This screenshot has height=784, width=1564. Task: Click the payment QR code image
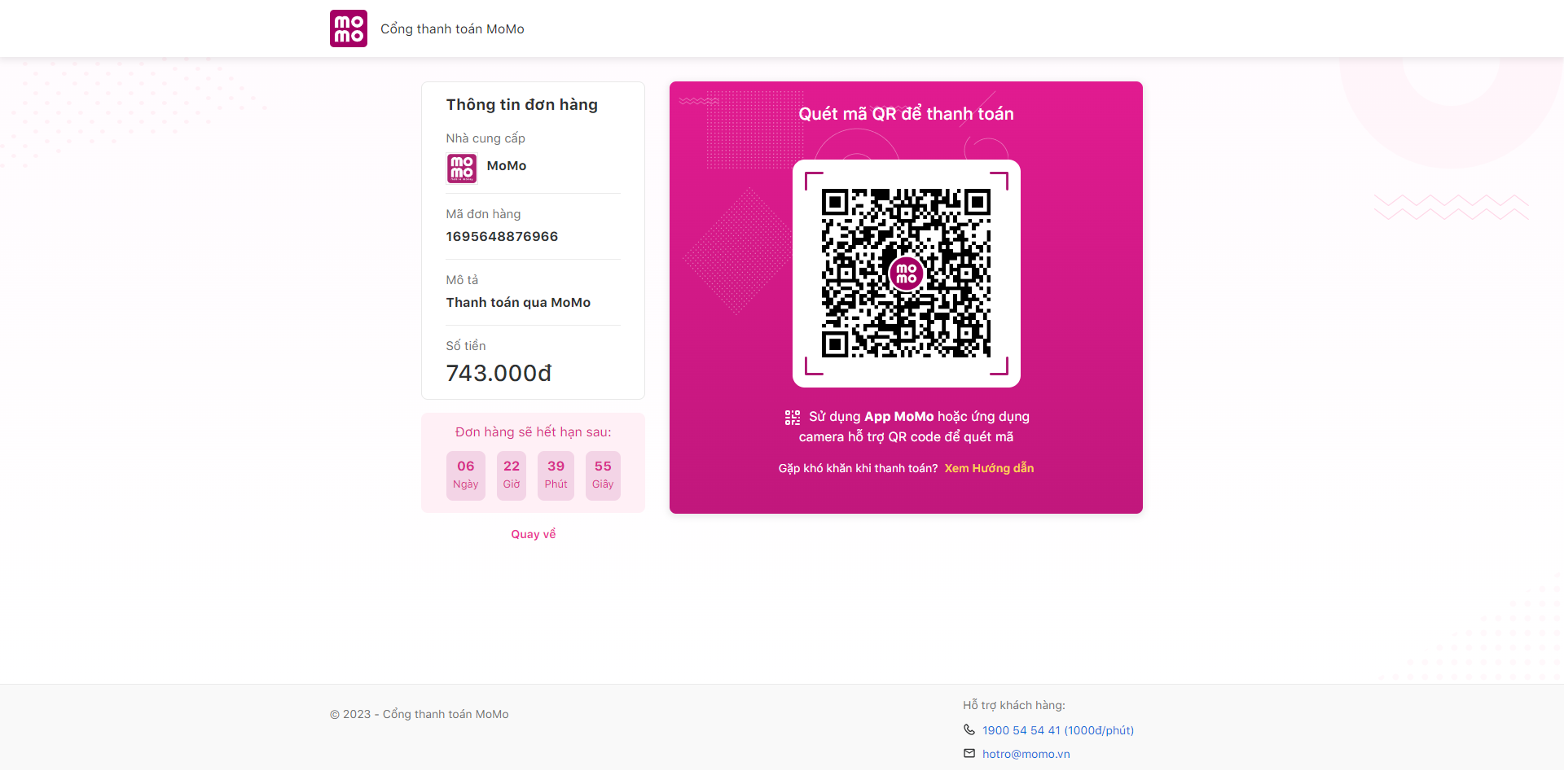[907, 274]
